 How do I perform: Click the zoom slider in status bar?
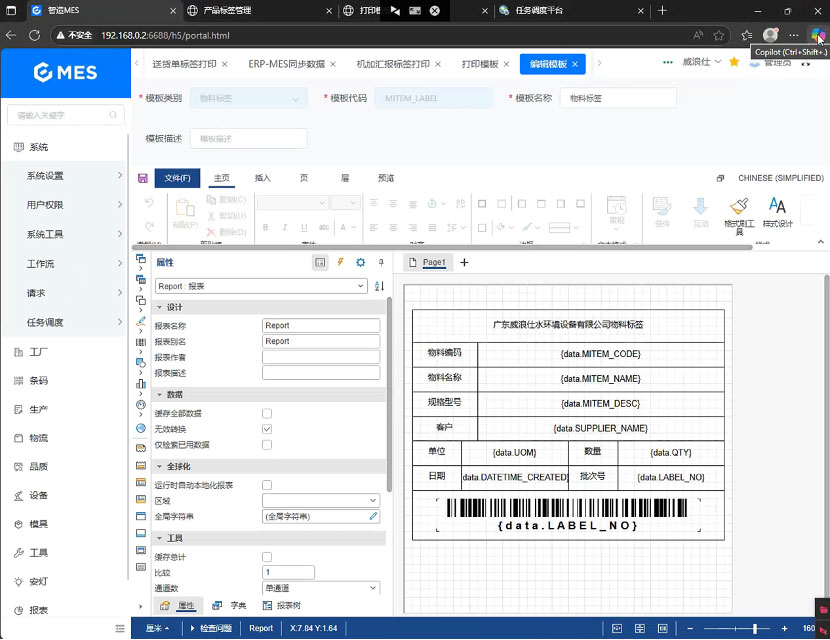pos(735,628)
